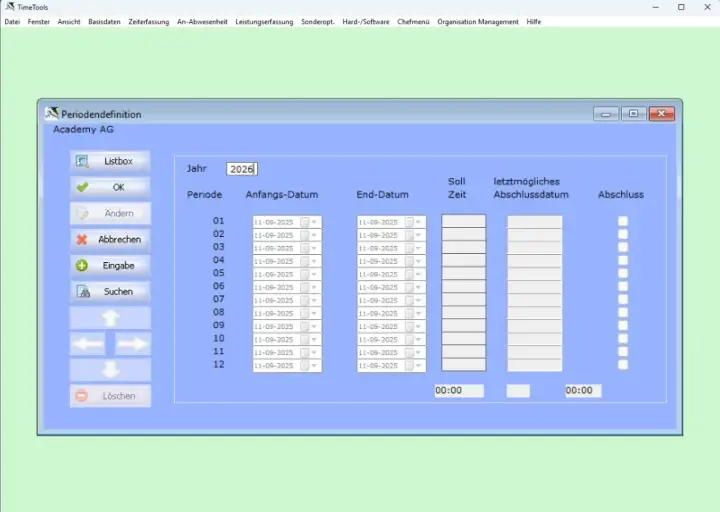Click calendar icon in End-Datum period 02
The height and width of the screenshot is (512, 720).
(x=409, y=235)
